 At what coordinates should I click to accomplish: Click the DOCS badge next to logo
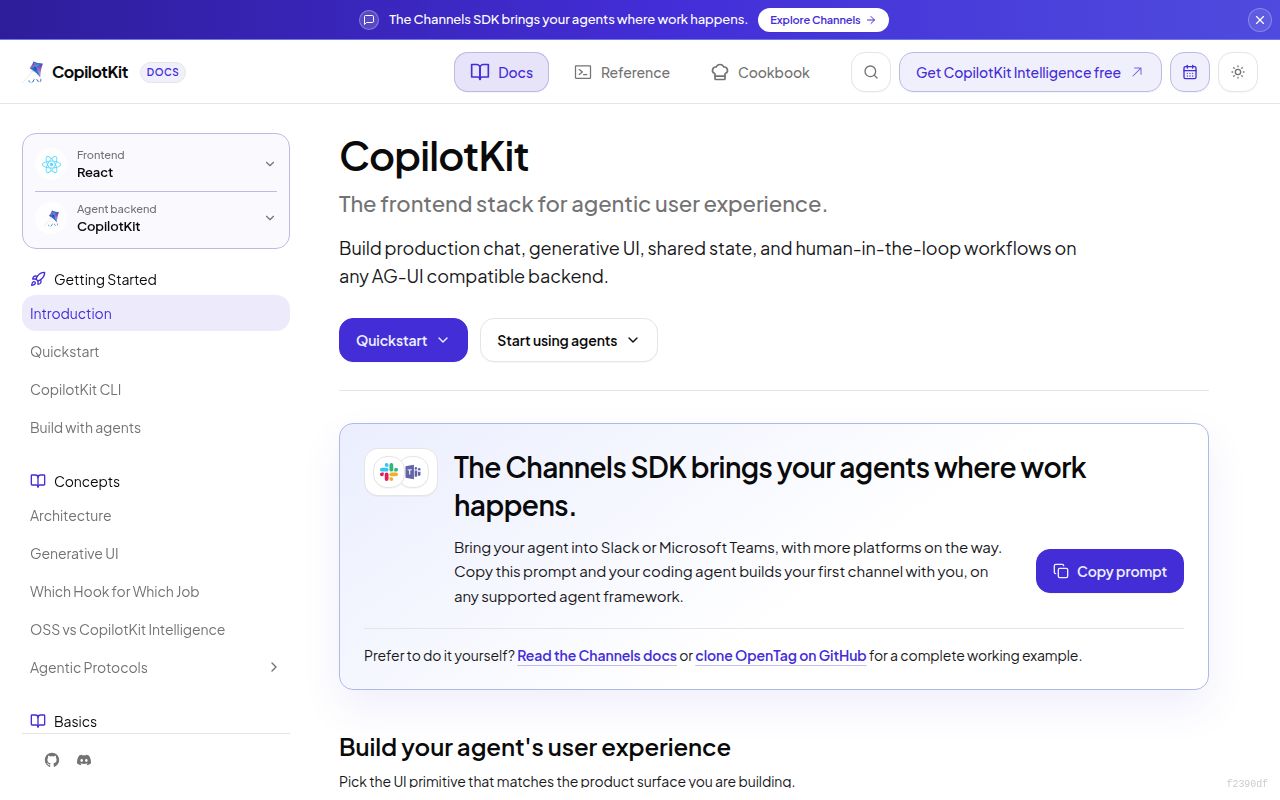(x=163, y=72)
